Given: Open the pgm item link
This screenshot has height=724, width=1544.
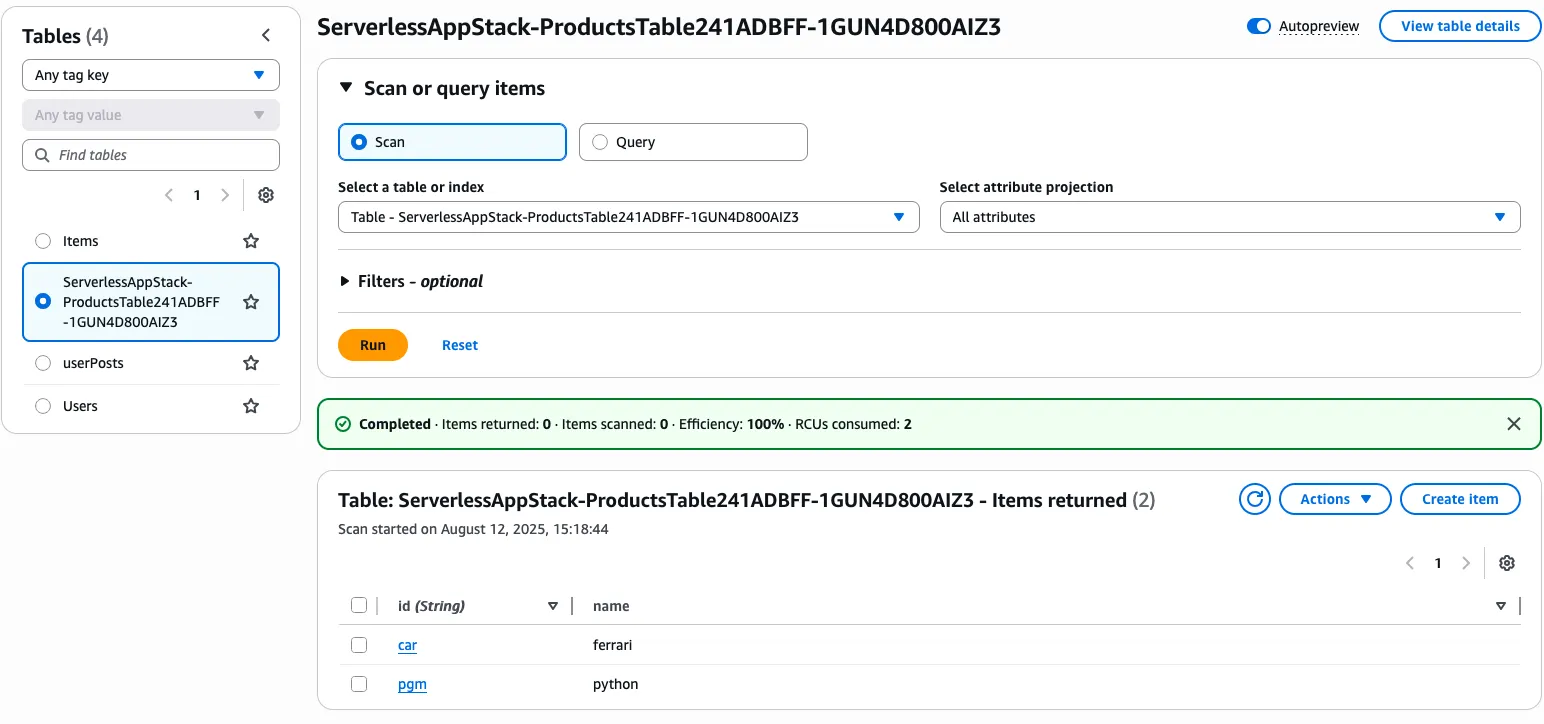Looking at the screenshot, I should (x=412, y=685).
